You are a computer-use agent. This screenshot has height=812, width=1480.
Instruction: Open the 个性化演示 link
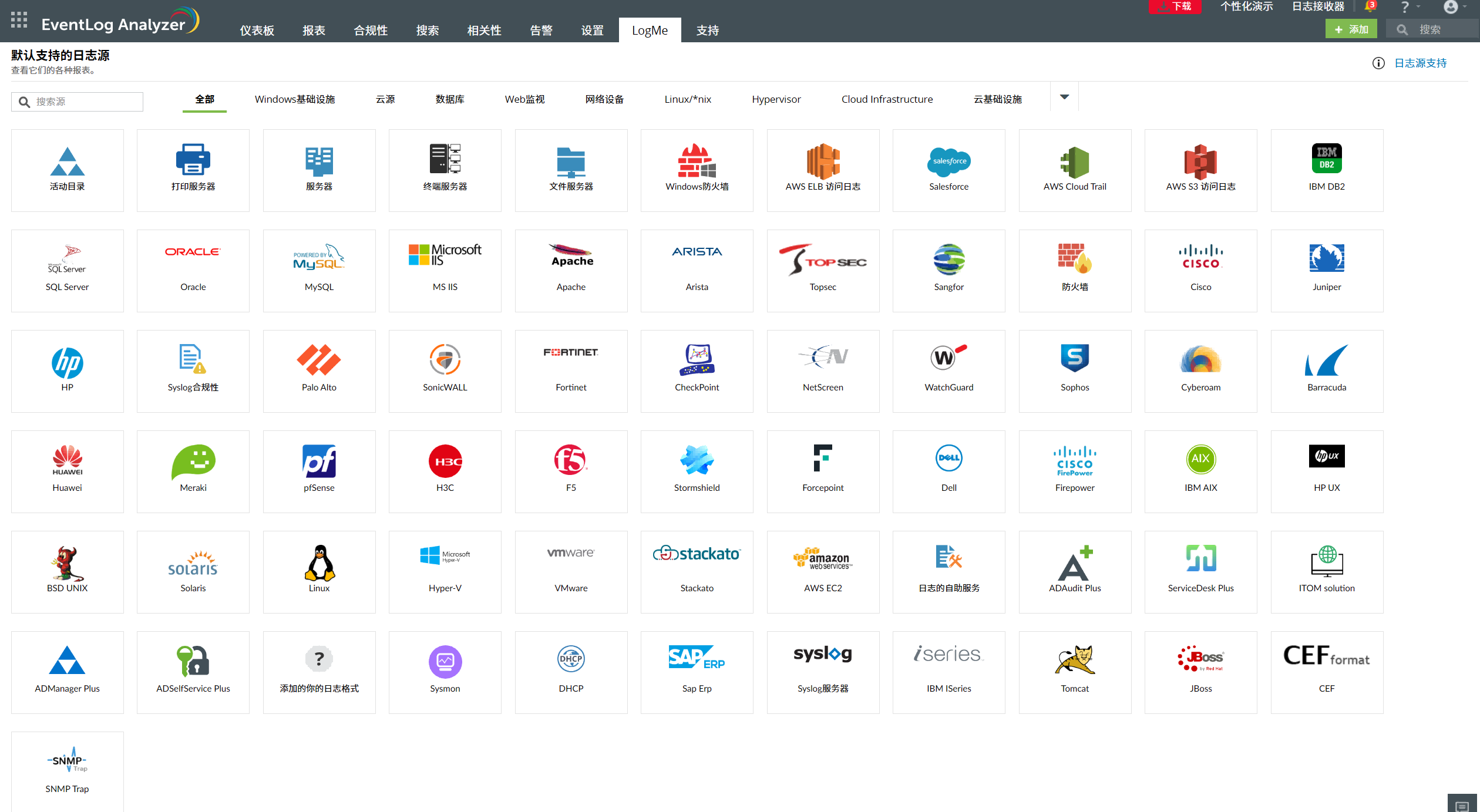click(x=1246, y=6)
